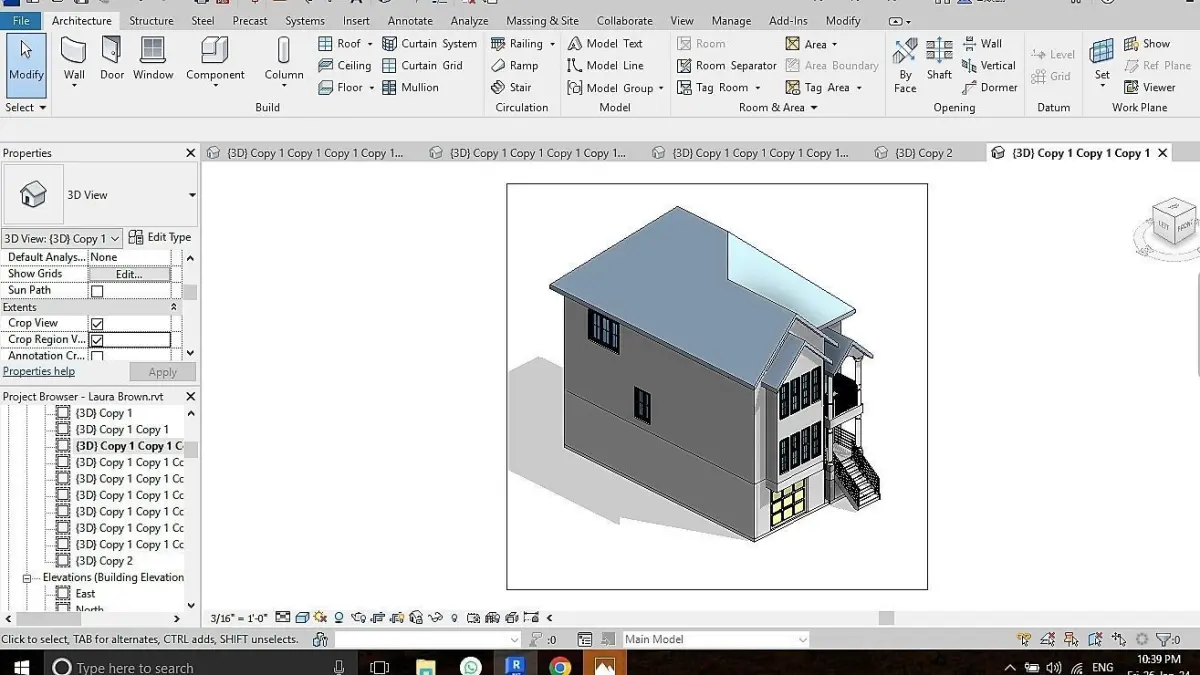Switch to the Structure ribbon tab
The image size is (1200, 675).
pos(151,20)
